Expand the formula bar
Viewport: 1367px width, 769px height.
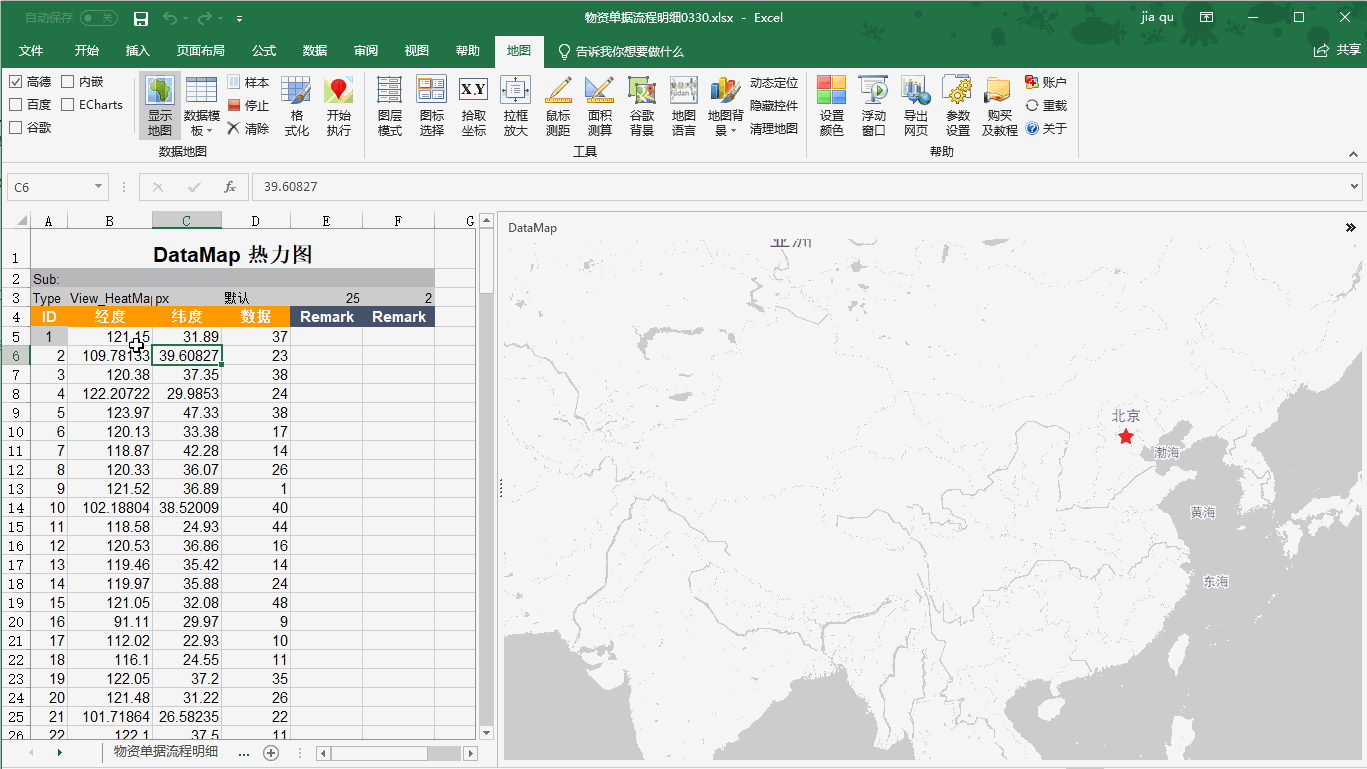coord(1355,186)
